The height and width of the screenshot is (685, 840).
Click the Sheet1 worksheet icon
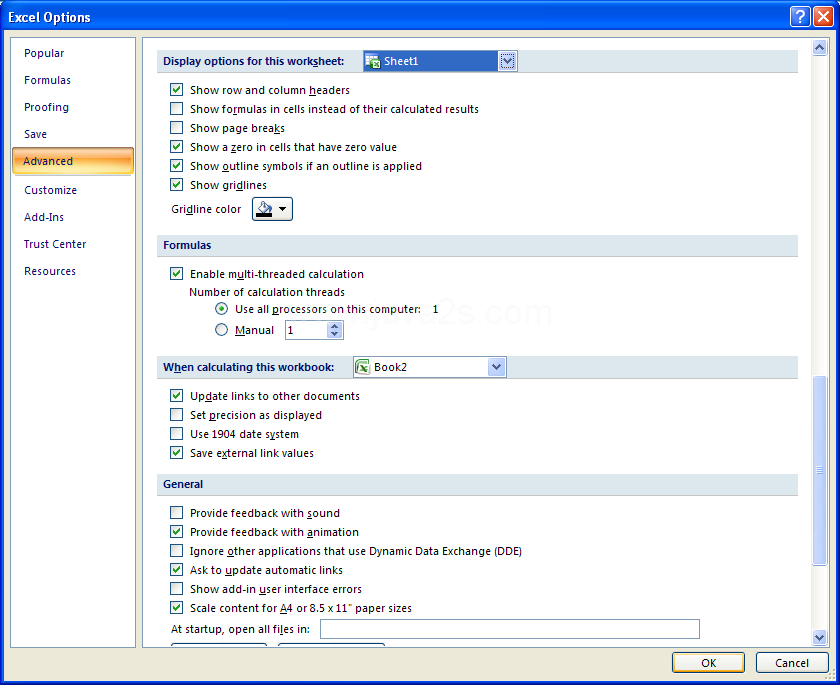click(x=372, y=61)
